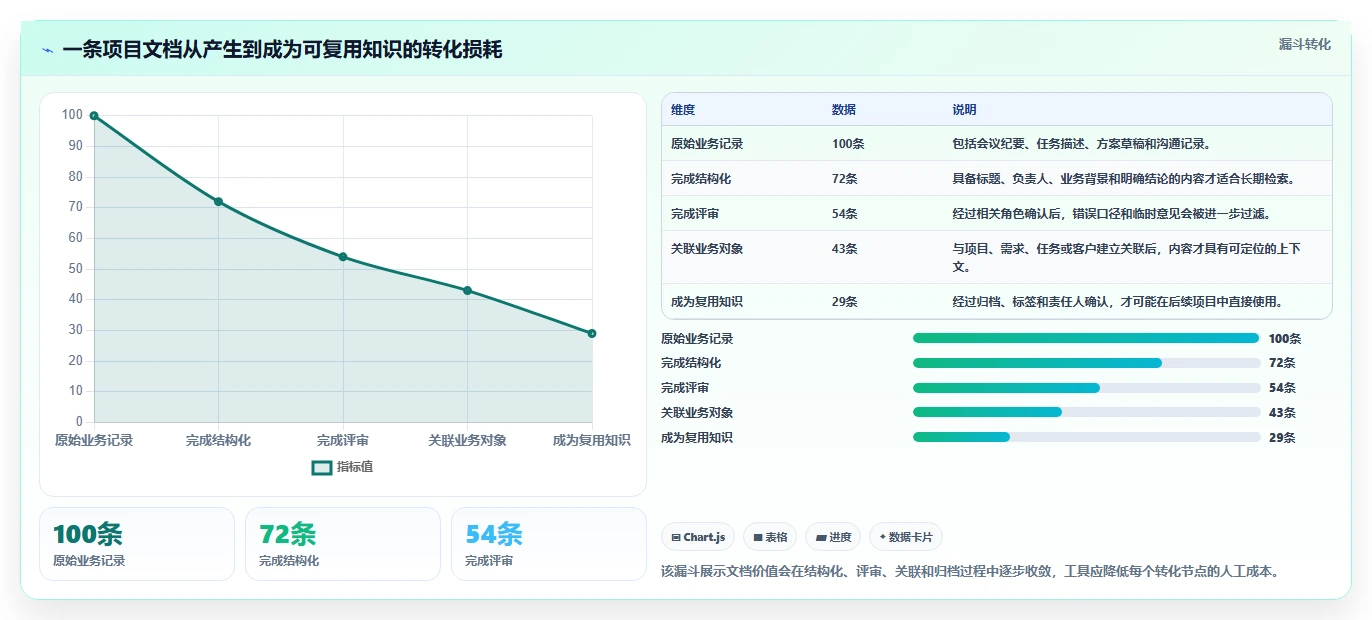The image size is (1372, 620).
Task: Click the 完成结构化 progress bar
Action: tap(1086, 363)
